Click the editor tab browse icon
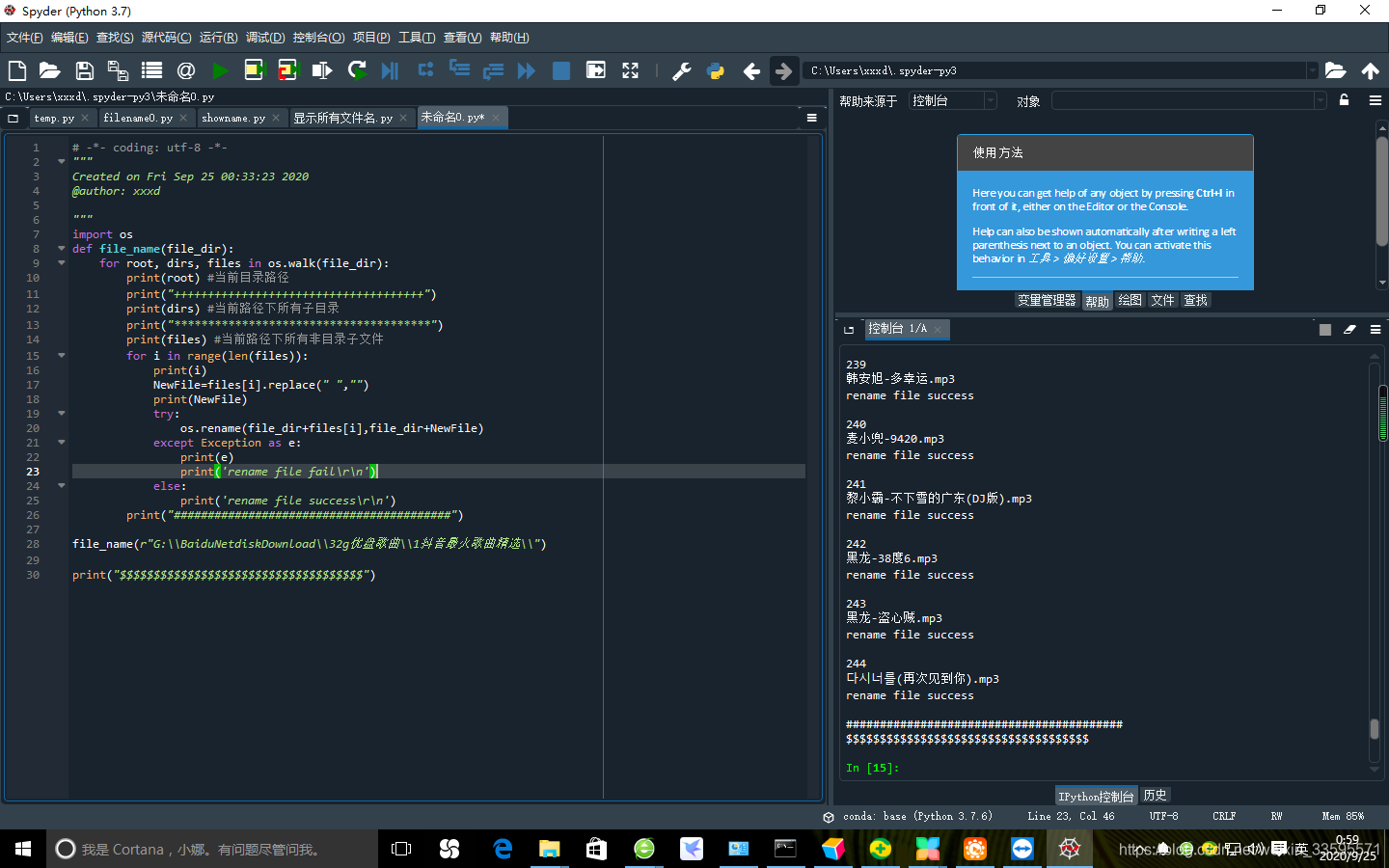Image resolution: width=1389 pixels, height=868 pixels. click(x=13, y=118)
